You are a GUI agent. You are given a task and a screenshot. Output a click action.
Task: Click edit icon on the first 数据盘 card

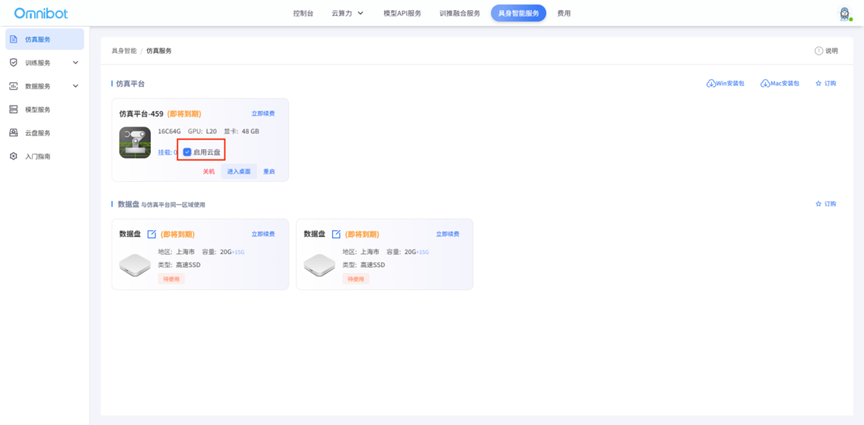click(x=152, y=234)
